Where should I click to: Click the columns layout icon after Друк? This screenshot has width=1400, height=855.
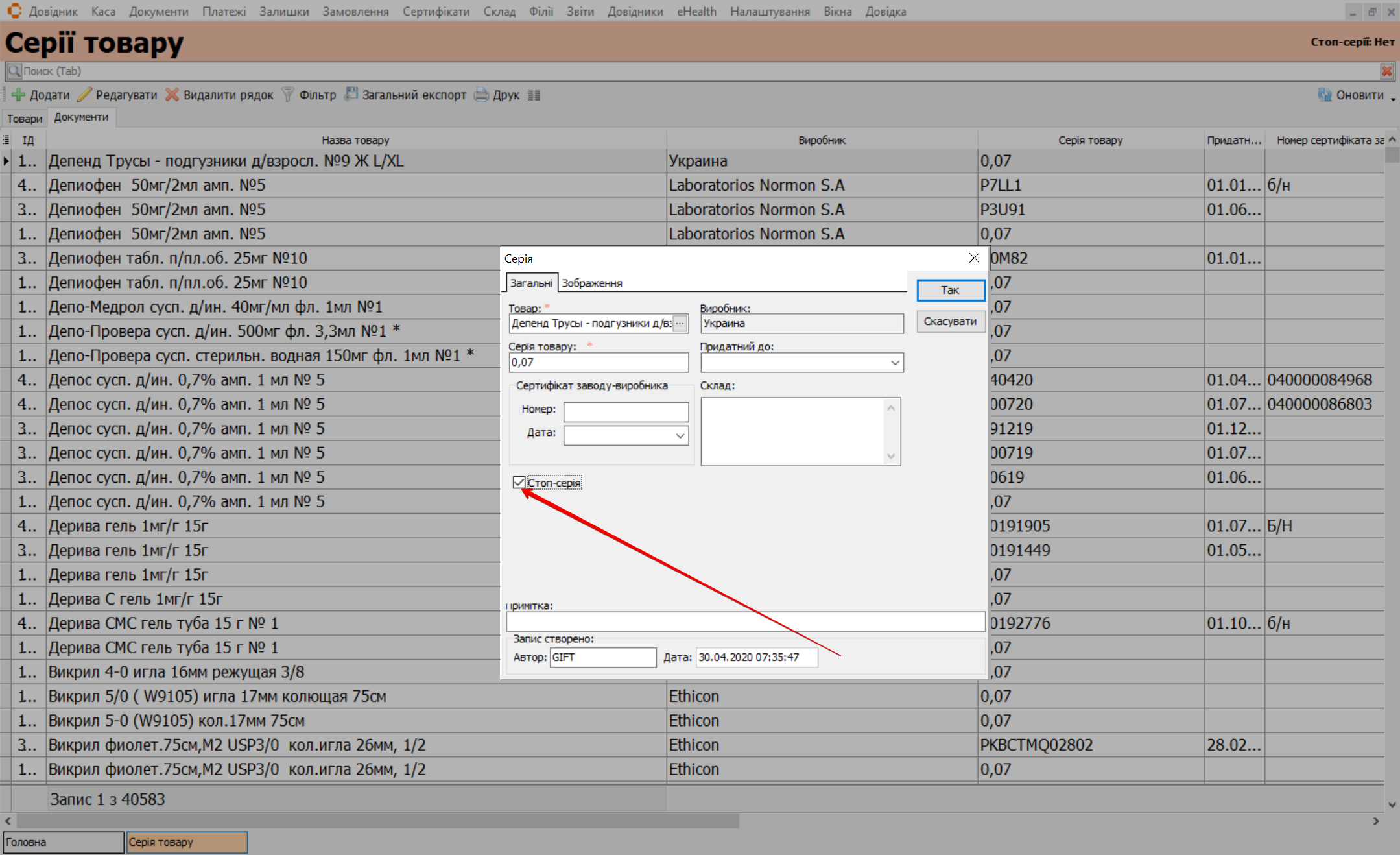click(x=534, y=95)
